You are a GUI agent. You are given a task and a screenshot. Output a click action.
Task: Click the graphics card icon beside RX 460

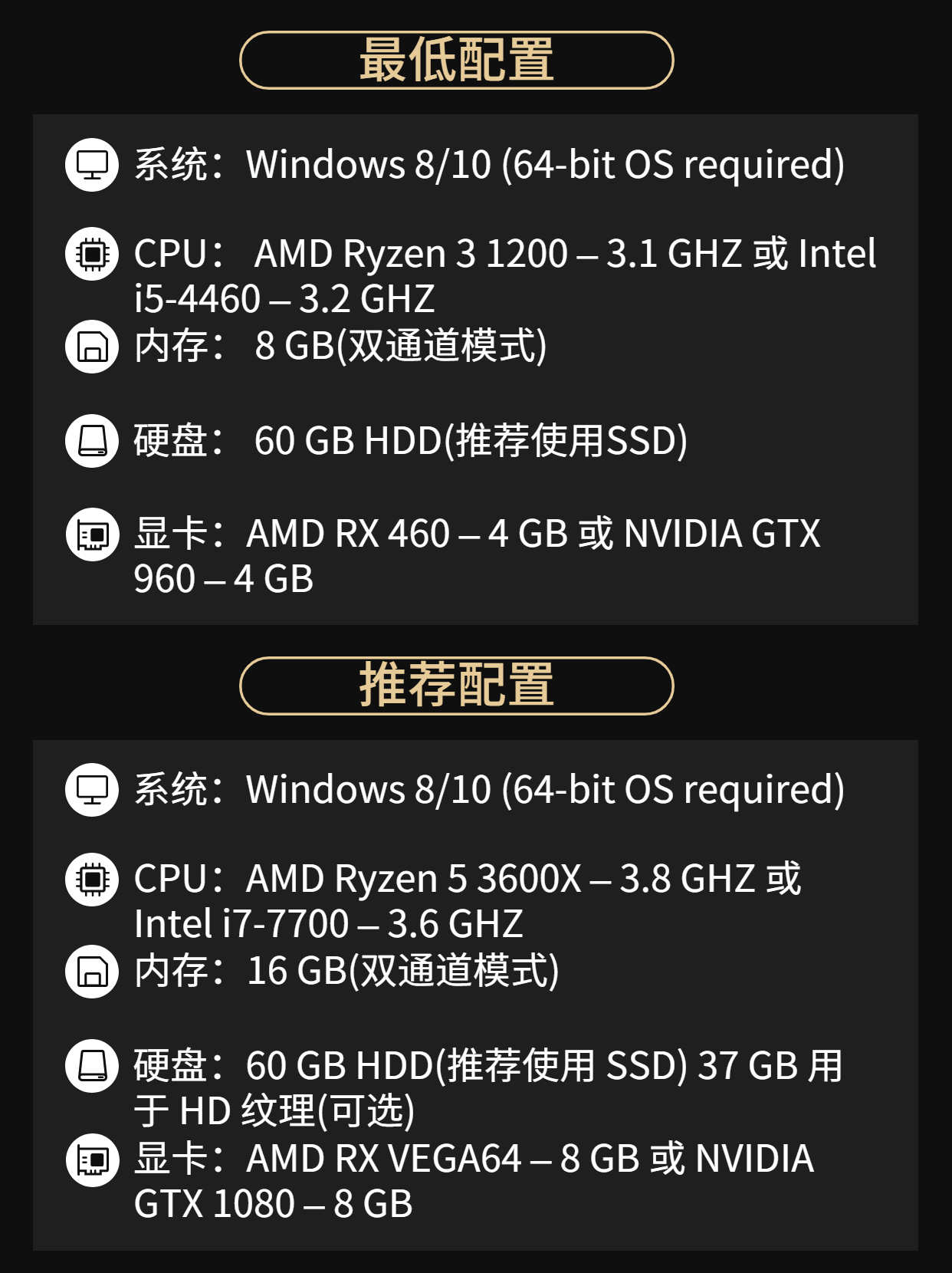tap(92, 534)
